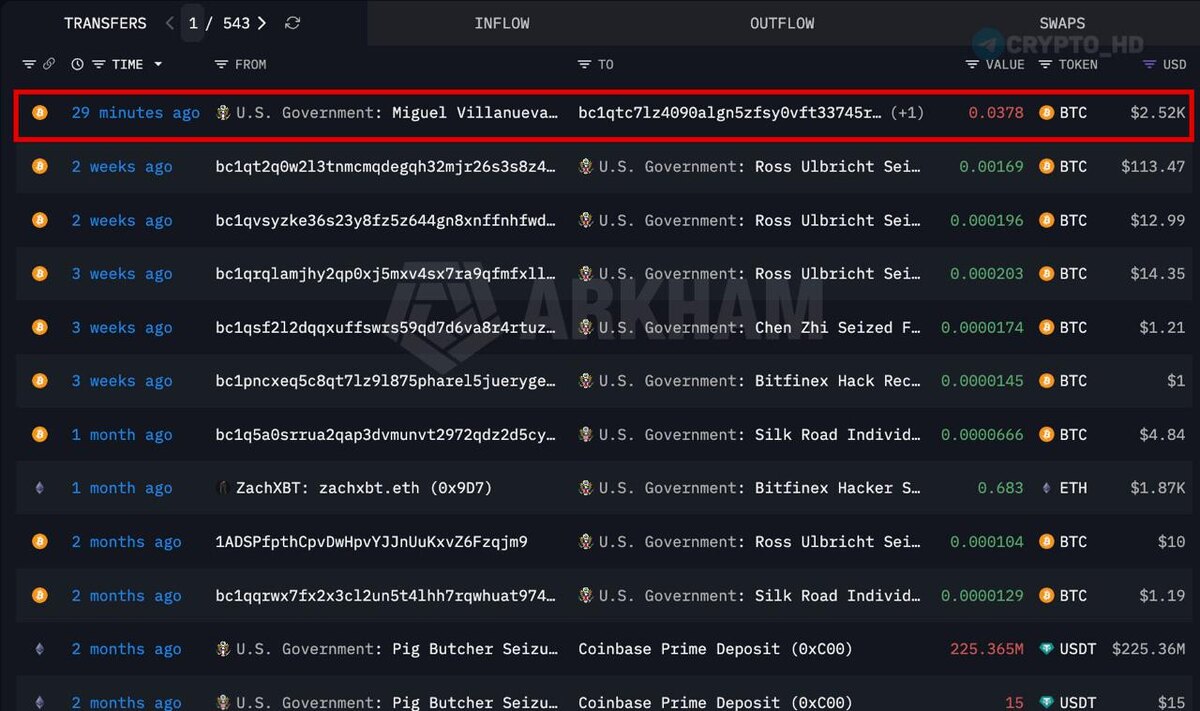This screenshot has width=1200, height=711.
Task: Open sender address bc1pncxeq5c8qt7lz9l875pharel5jueryge
Action: (386, 381)
